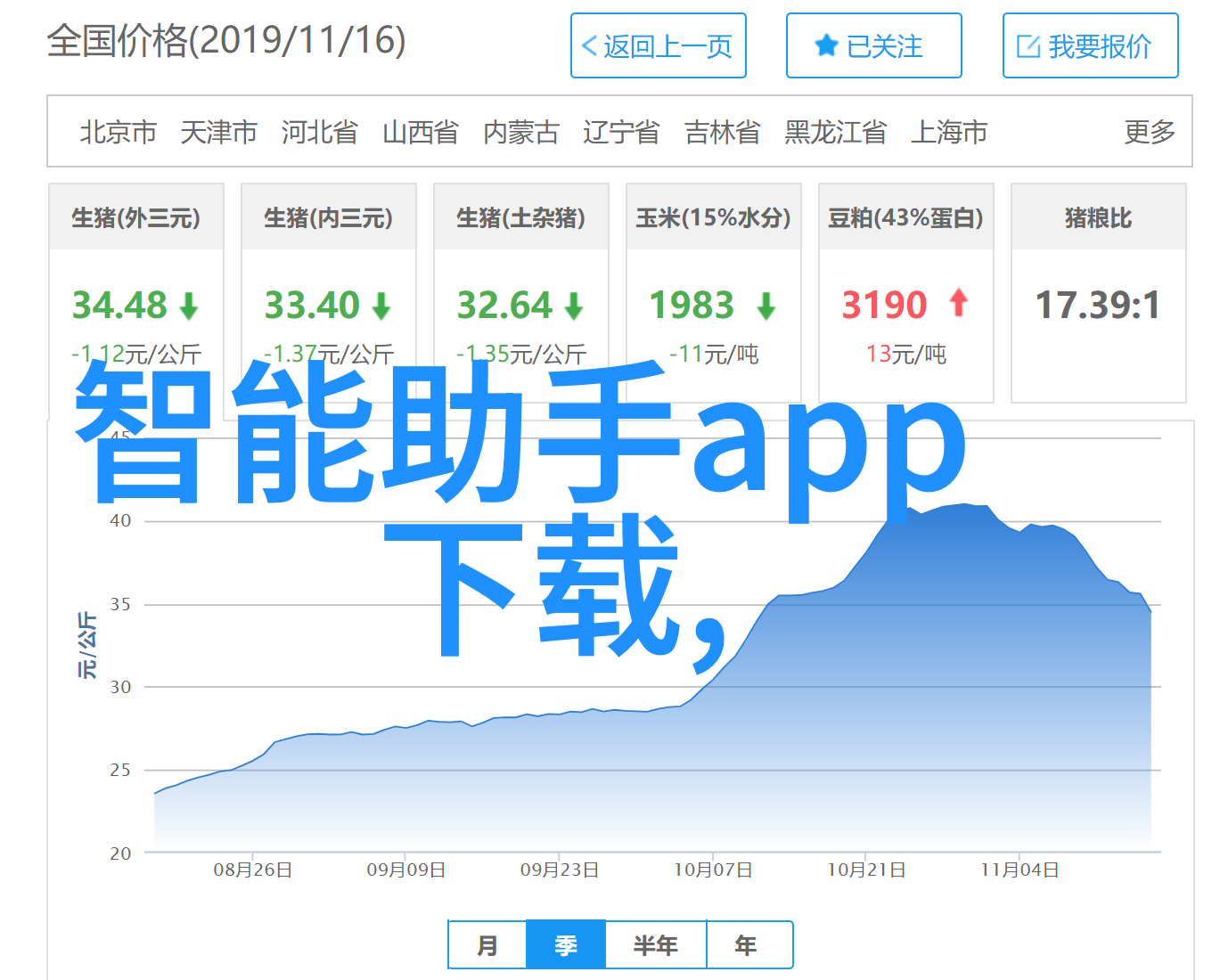The width and height of the screenshot is (1212, 980).
Task: Click down arrow beside 34.48
Action: [189, 307]
